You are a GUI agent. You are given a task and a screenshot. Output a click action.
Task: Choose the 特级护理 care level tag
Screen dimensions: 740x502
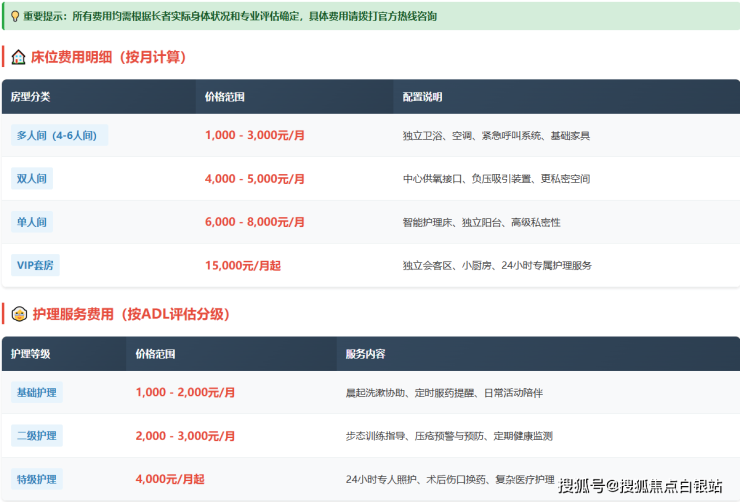[37, 479]
